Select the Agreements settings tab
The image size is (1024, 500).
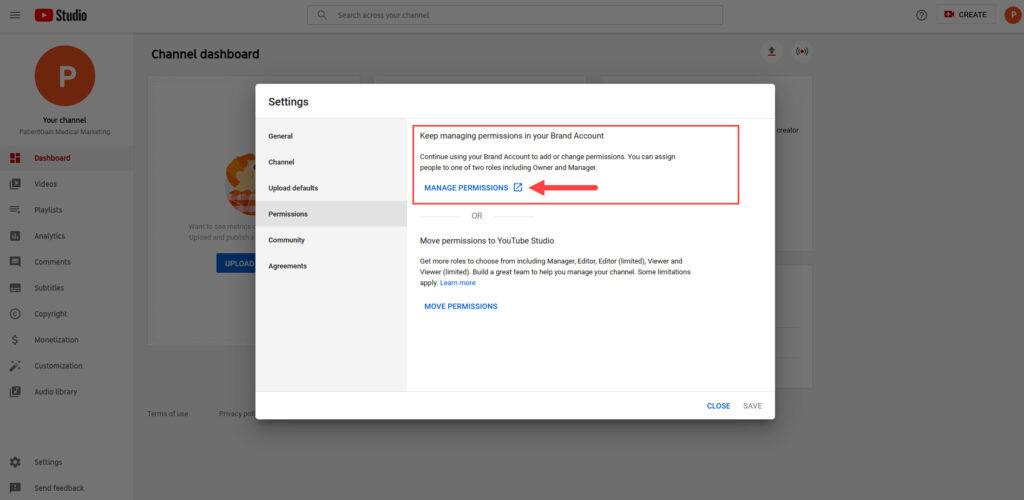[x=331, y=266]
